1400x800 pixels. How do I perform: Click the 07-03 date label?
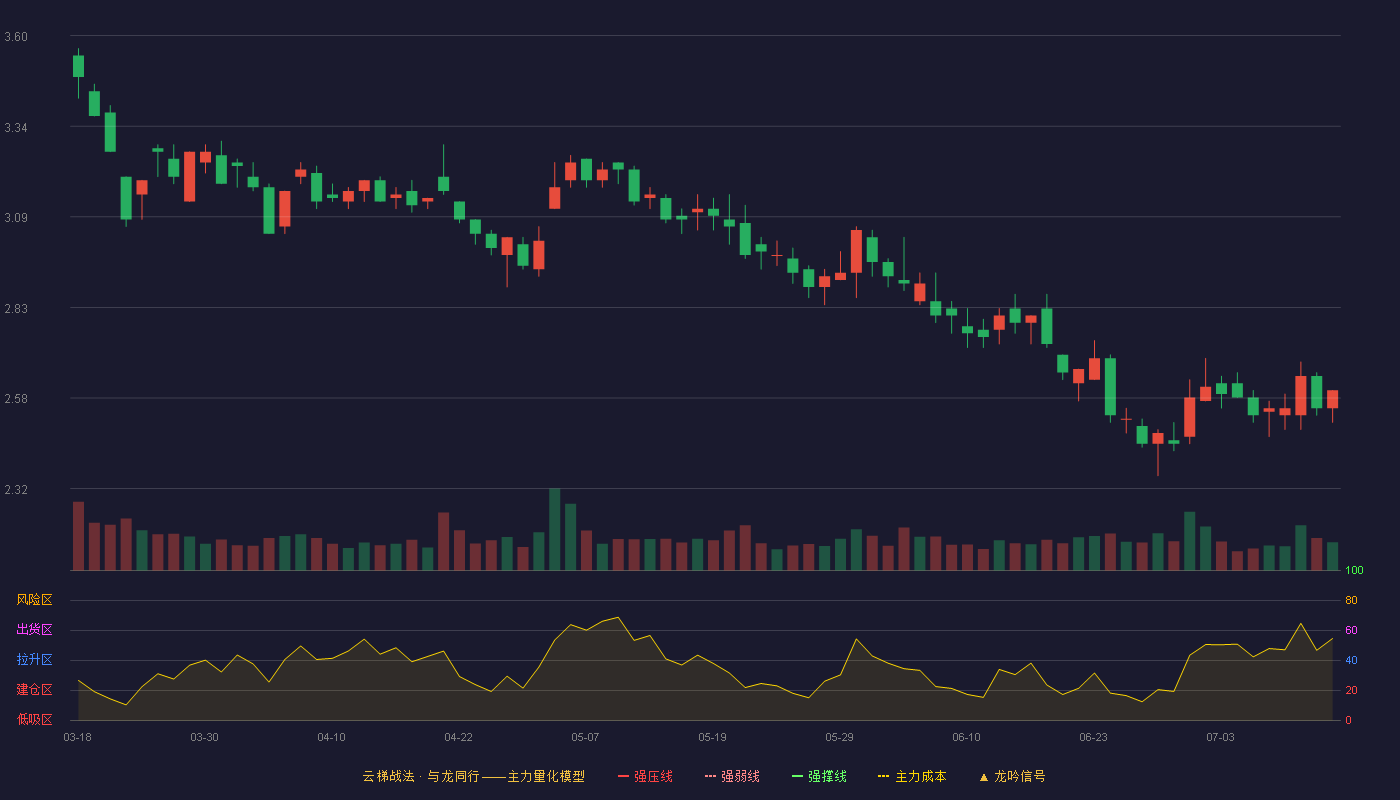[1220, 737]
